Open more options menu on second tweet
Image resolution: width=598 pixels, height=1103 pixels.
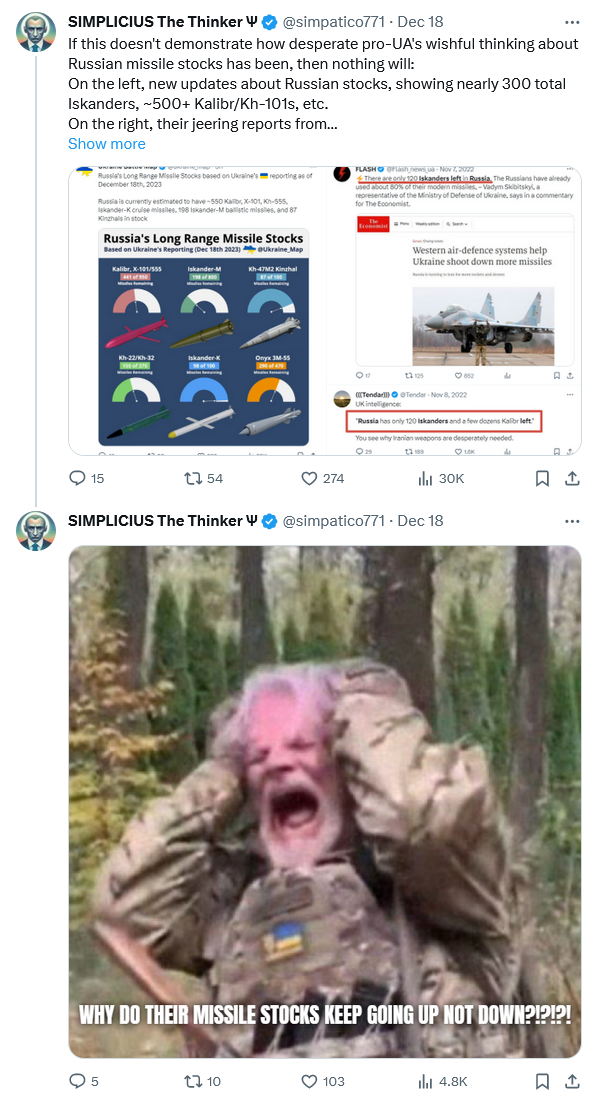tap(573, 521)
